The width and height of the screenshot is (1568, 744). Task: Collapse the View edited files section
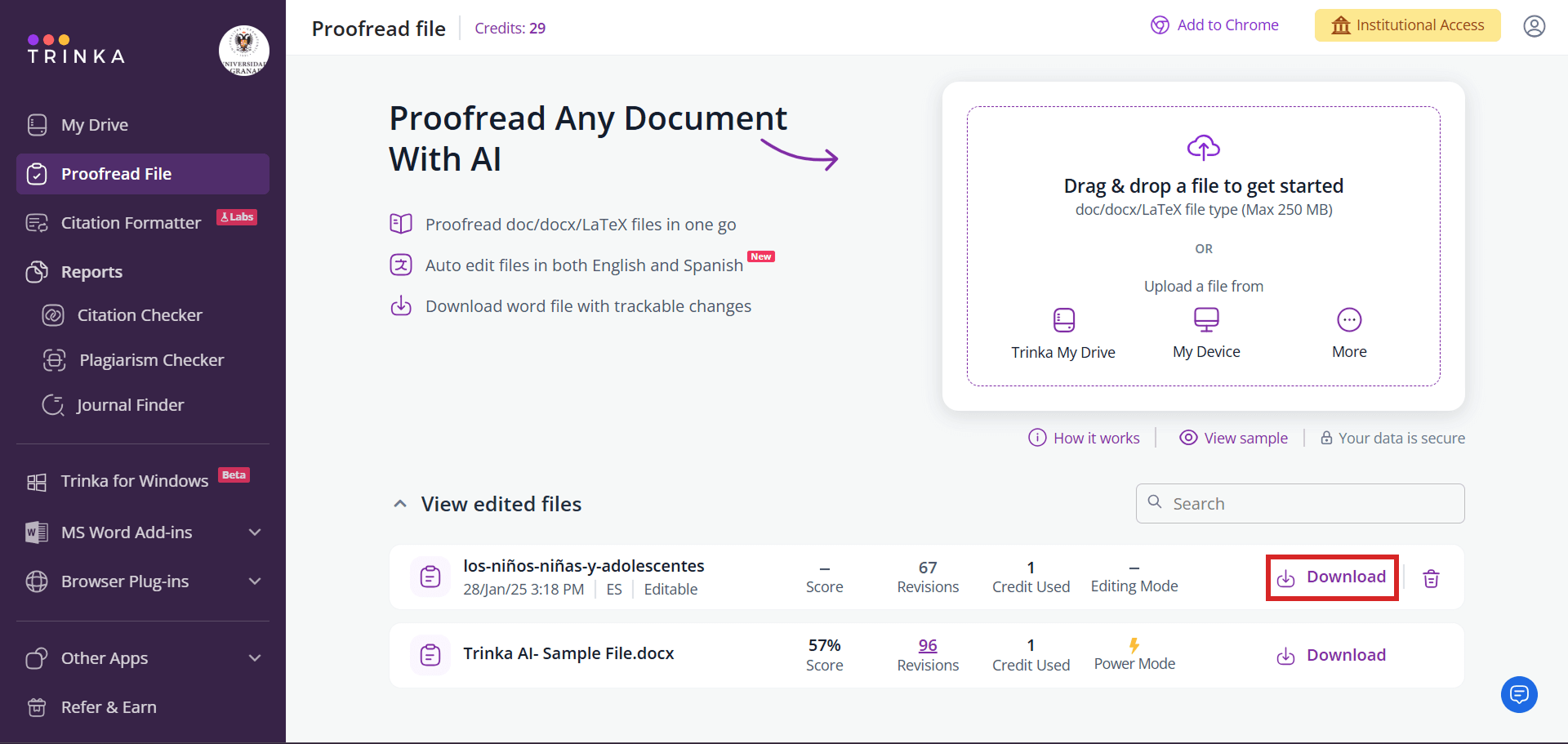pyautogui.click(x=400, y=504)
